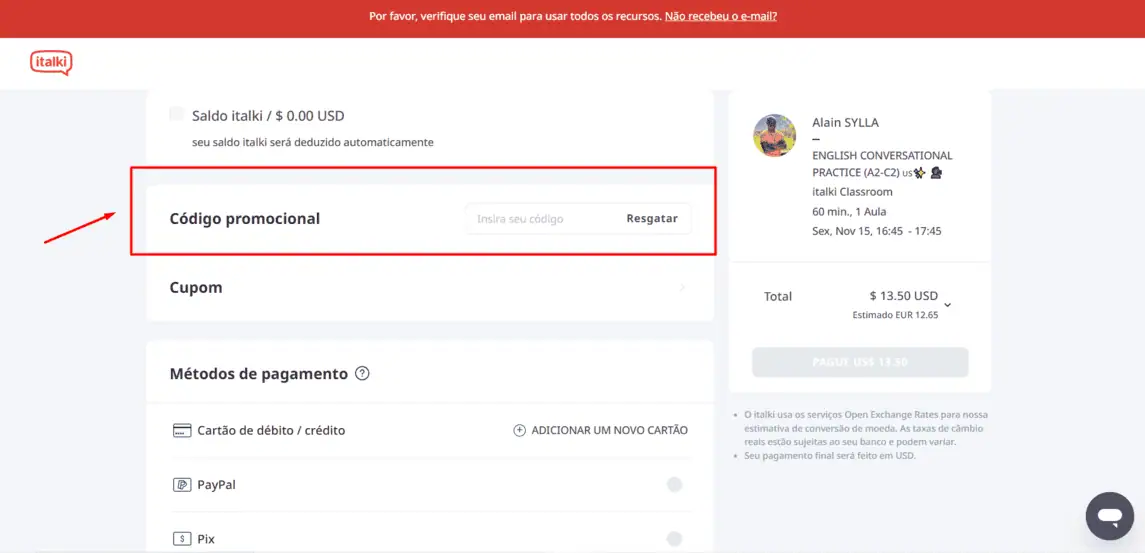Click 'Métodos de pagamento' heading
1145x553 pixels.
tap(259, 374)
